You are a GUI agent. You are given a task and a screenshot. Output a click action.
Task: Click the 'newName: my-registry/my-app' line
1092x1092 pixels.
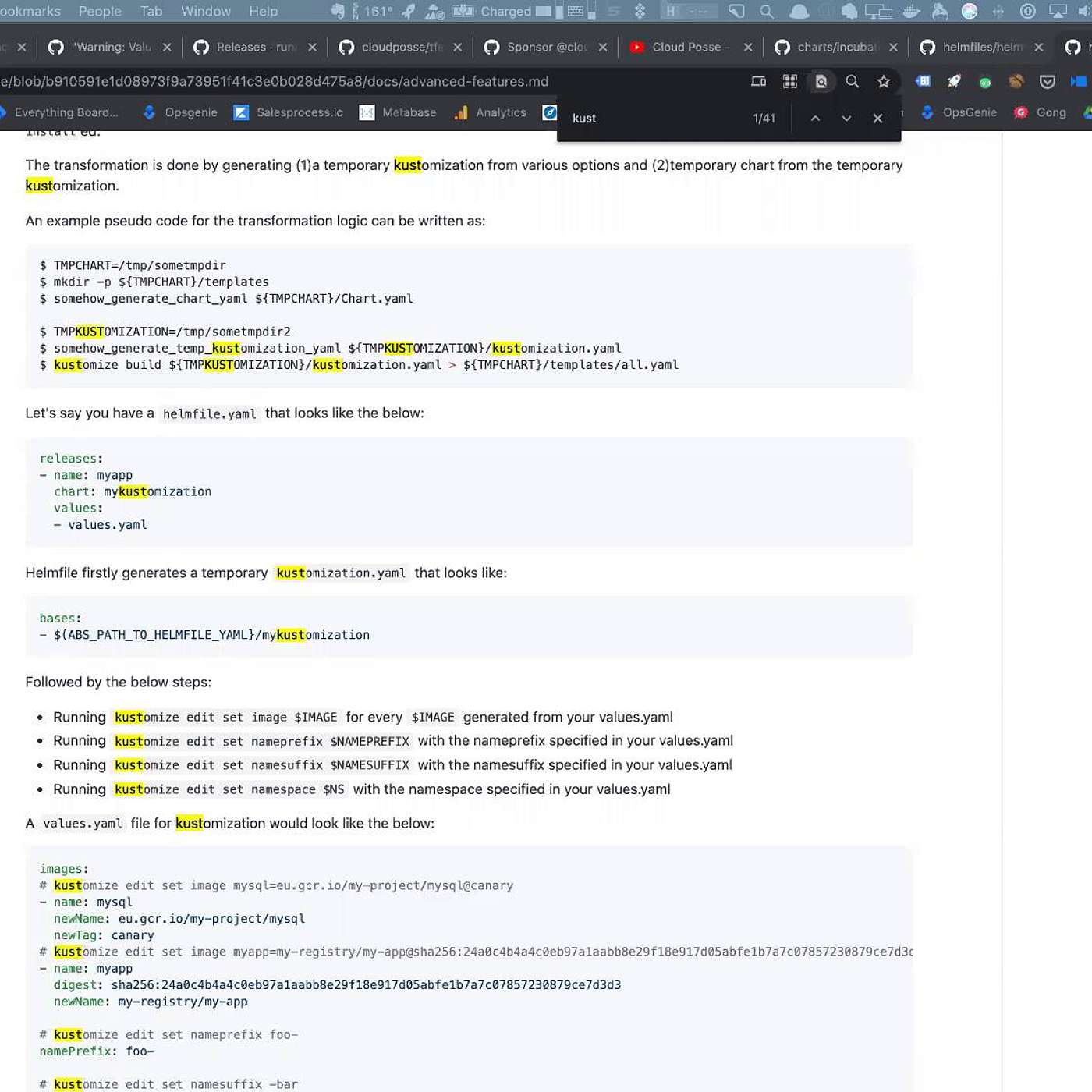pos(151,1002)
